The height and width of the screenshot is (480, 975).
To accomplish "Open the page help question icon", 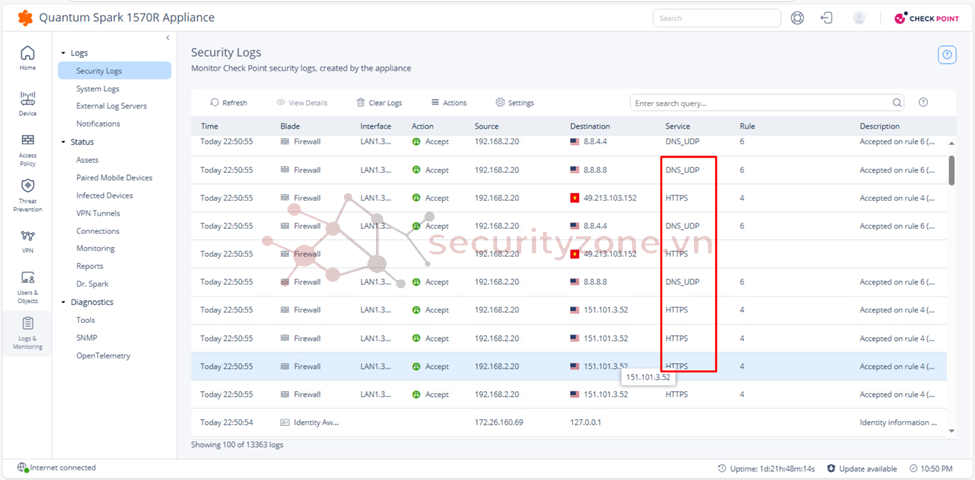I will [947, 55].
